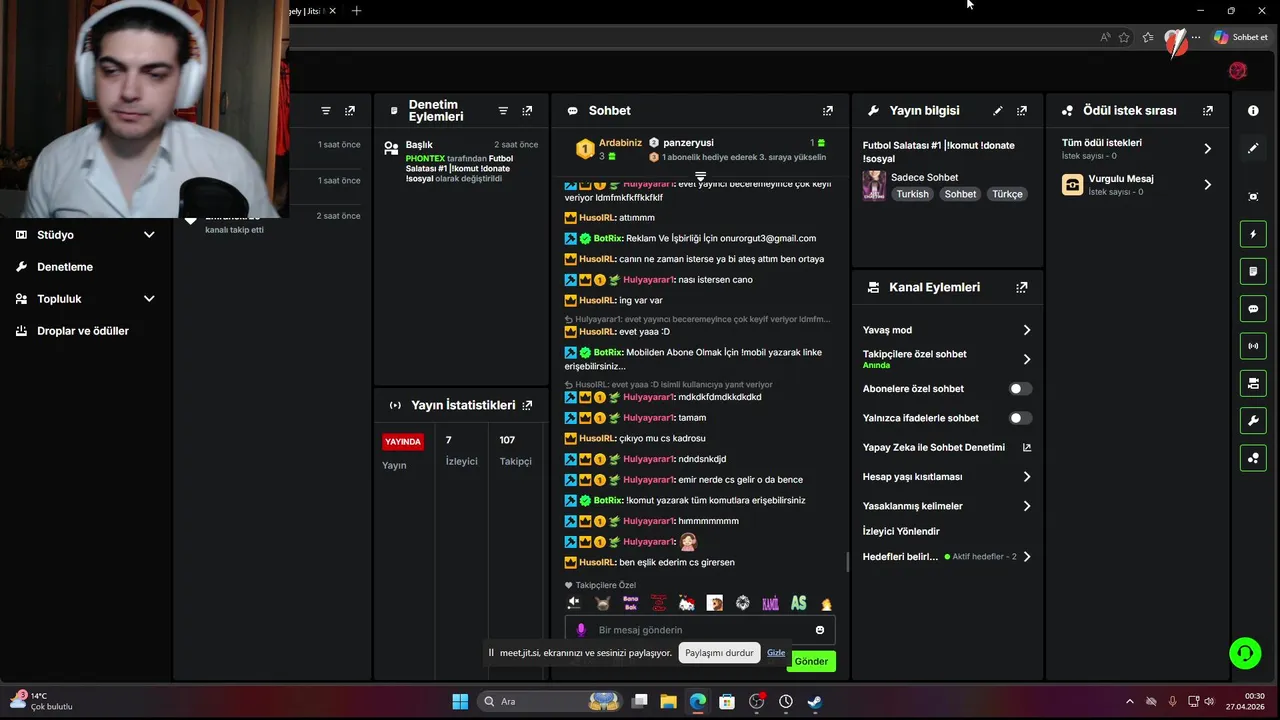Pop out the Yayın İstatistikleri panel
This screenshot has width=1280, height=720.
coord(527,405)
